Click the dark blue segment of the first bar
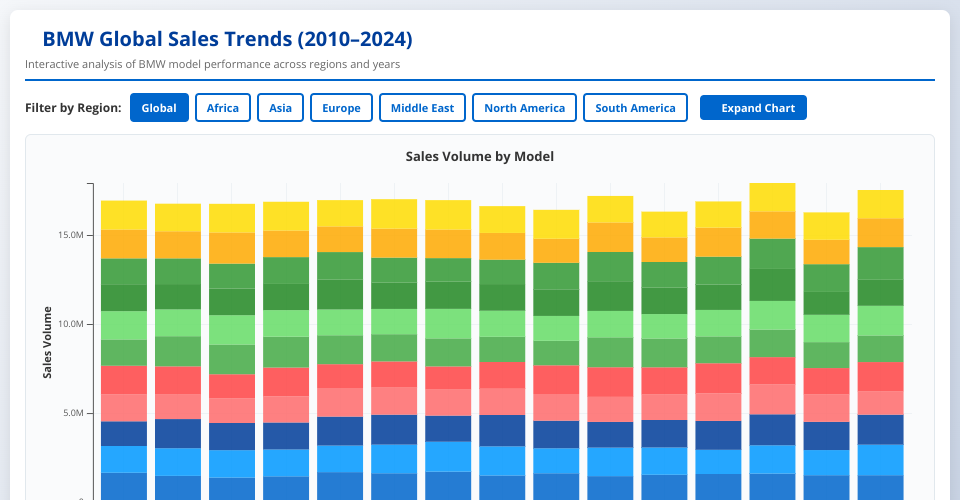 coord(124,433)
